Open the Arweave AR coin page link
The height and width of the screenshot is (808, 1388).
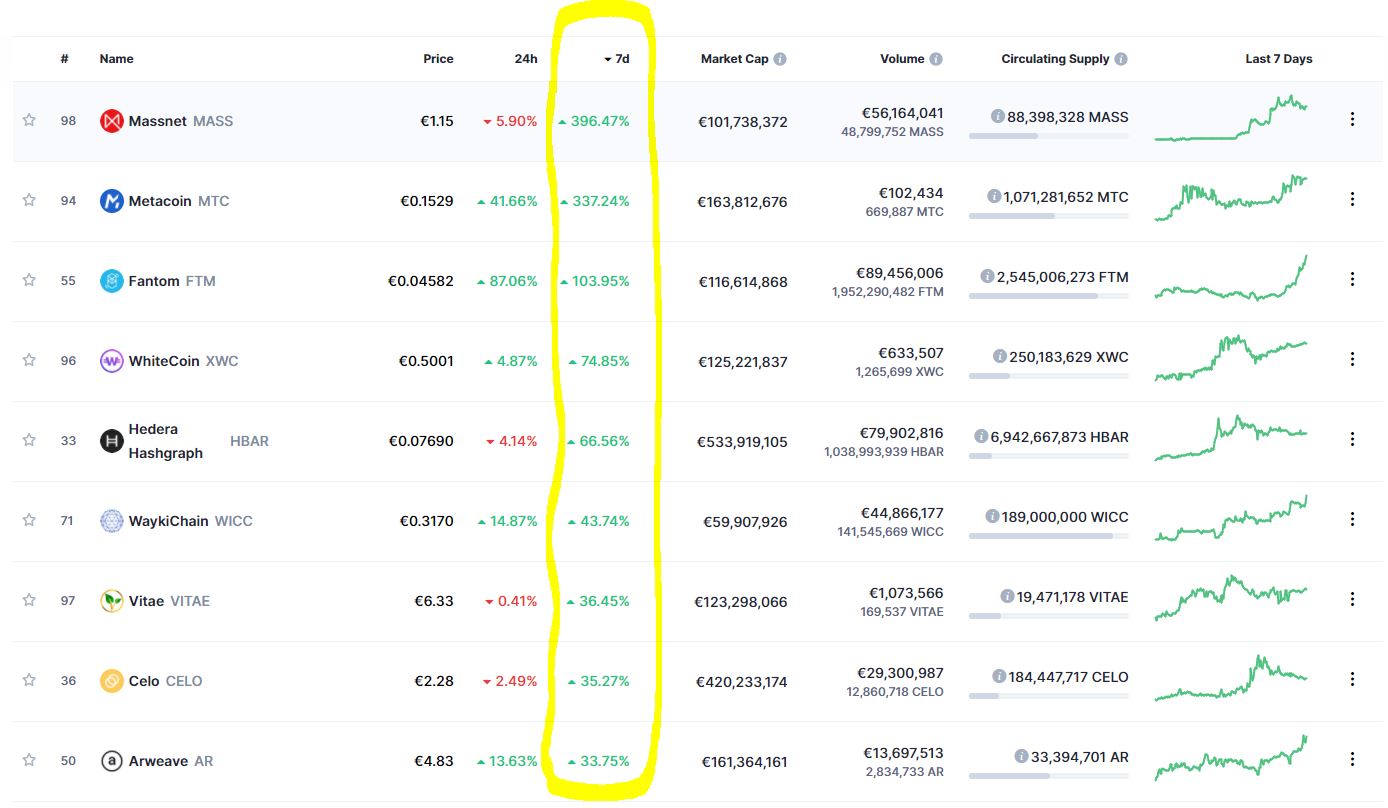[170, 761]
